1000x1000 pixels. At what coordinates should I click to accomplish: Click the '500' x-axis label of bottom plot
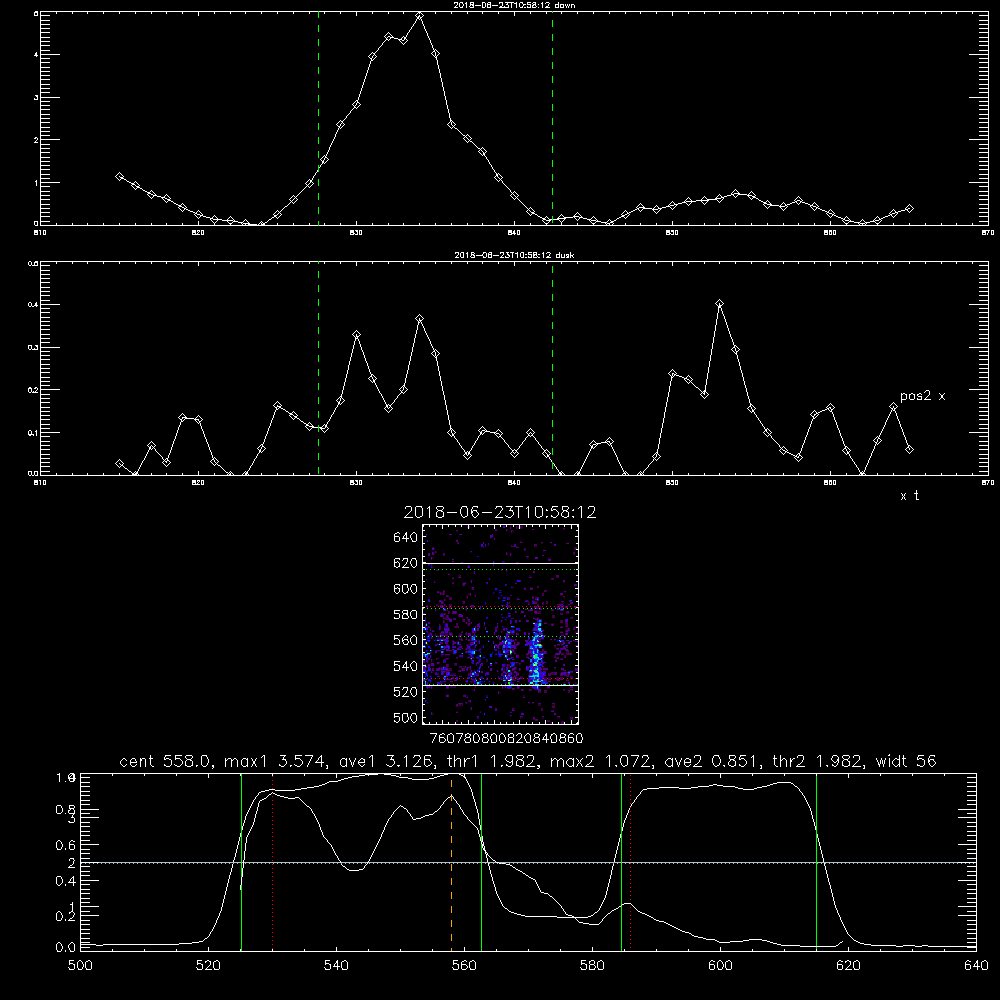[80, 966]
